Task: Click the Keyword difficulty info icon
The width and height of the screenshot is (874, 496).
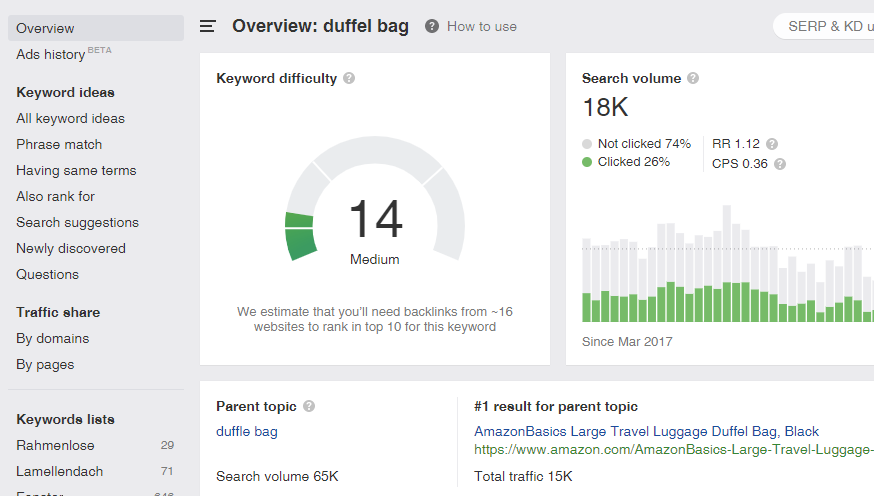Action: click(349, 79)
